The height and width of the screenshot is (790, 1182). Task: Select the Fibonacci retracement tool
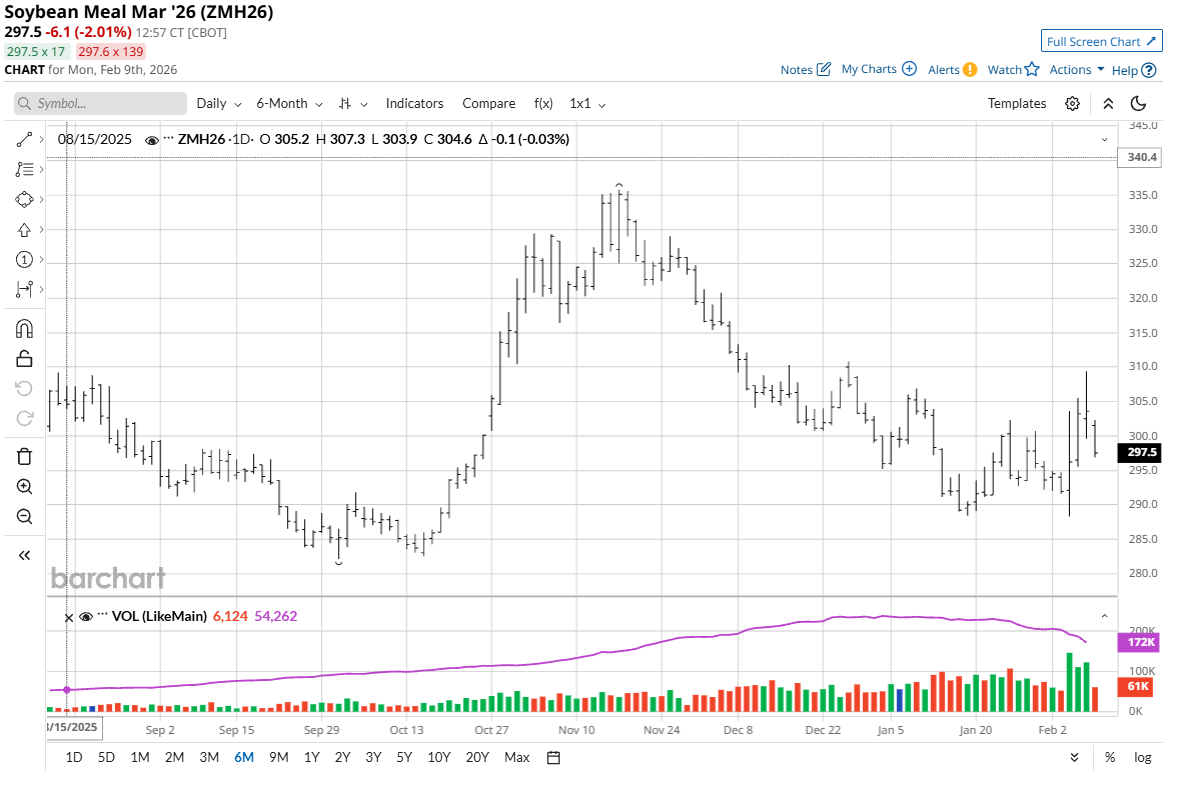pos(24,170)
